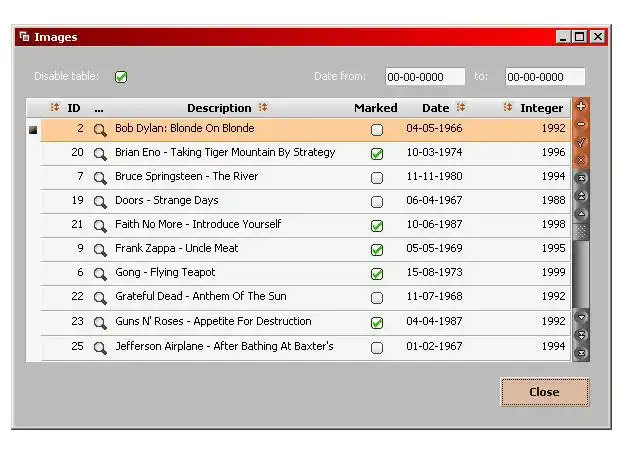This screenshot has width=620, height=450.
Task: Minimize the Images window
Action: (x=563, y=37)
